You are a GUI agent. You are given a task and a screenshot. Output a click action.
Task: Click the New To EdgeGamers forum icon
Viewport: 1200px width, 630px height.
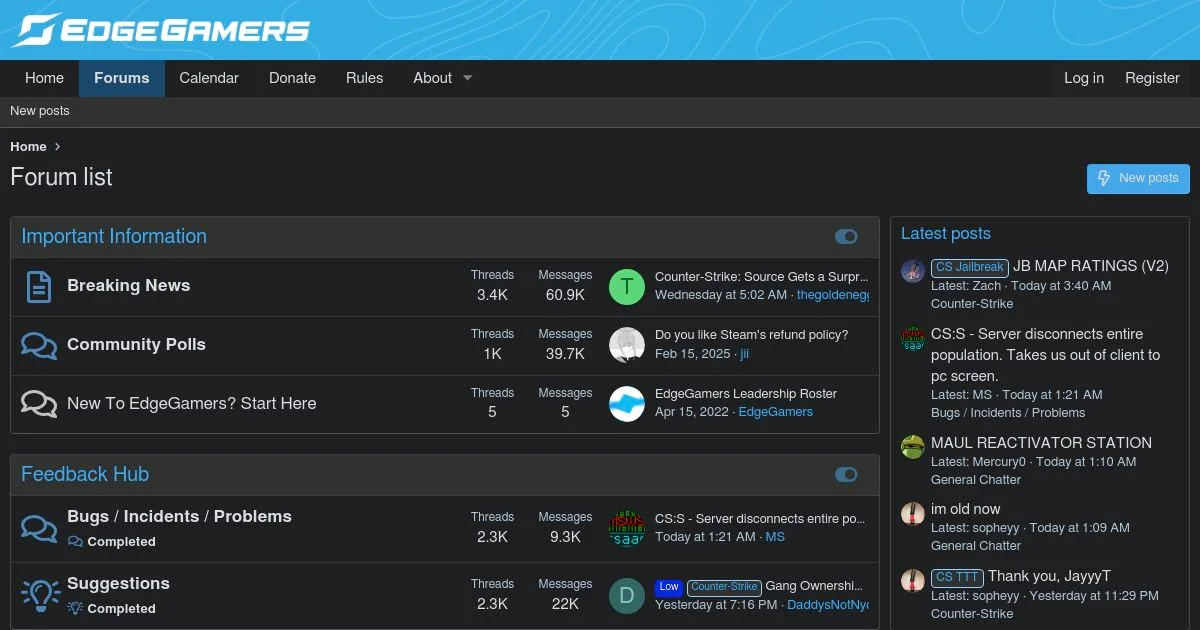pyautogui.click(x=38, y=404)
